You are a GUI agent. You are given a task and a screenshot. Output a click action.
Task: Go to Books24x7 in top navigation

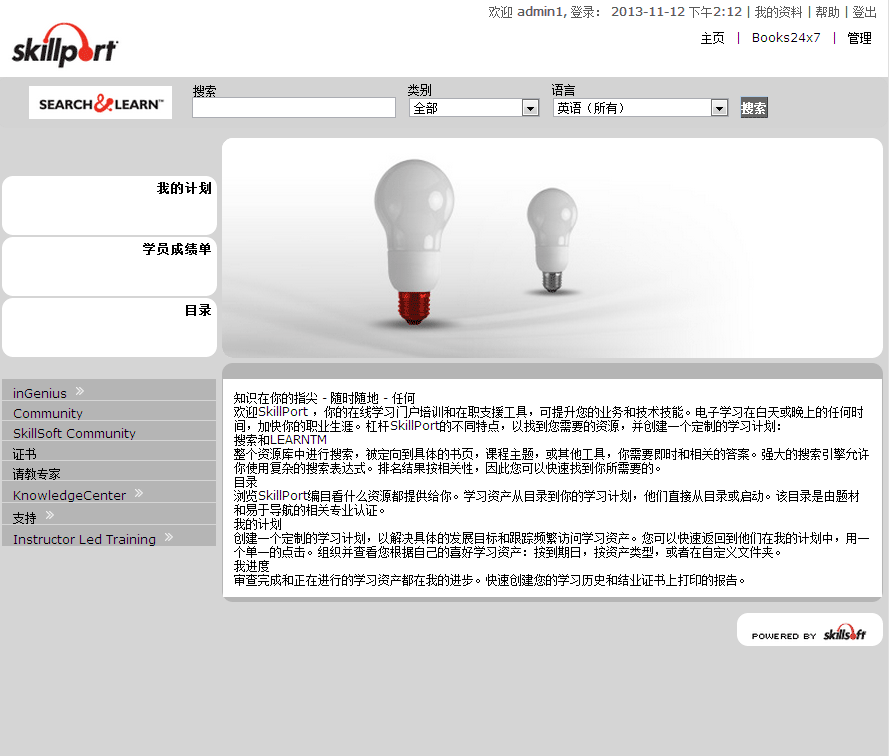[786, 38]
